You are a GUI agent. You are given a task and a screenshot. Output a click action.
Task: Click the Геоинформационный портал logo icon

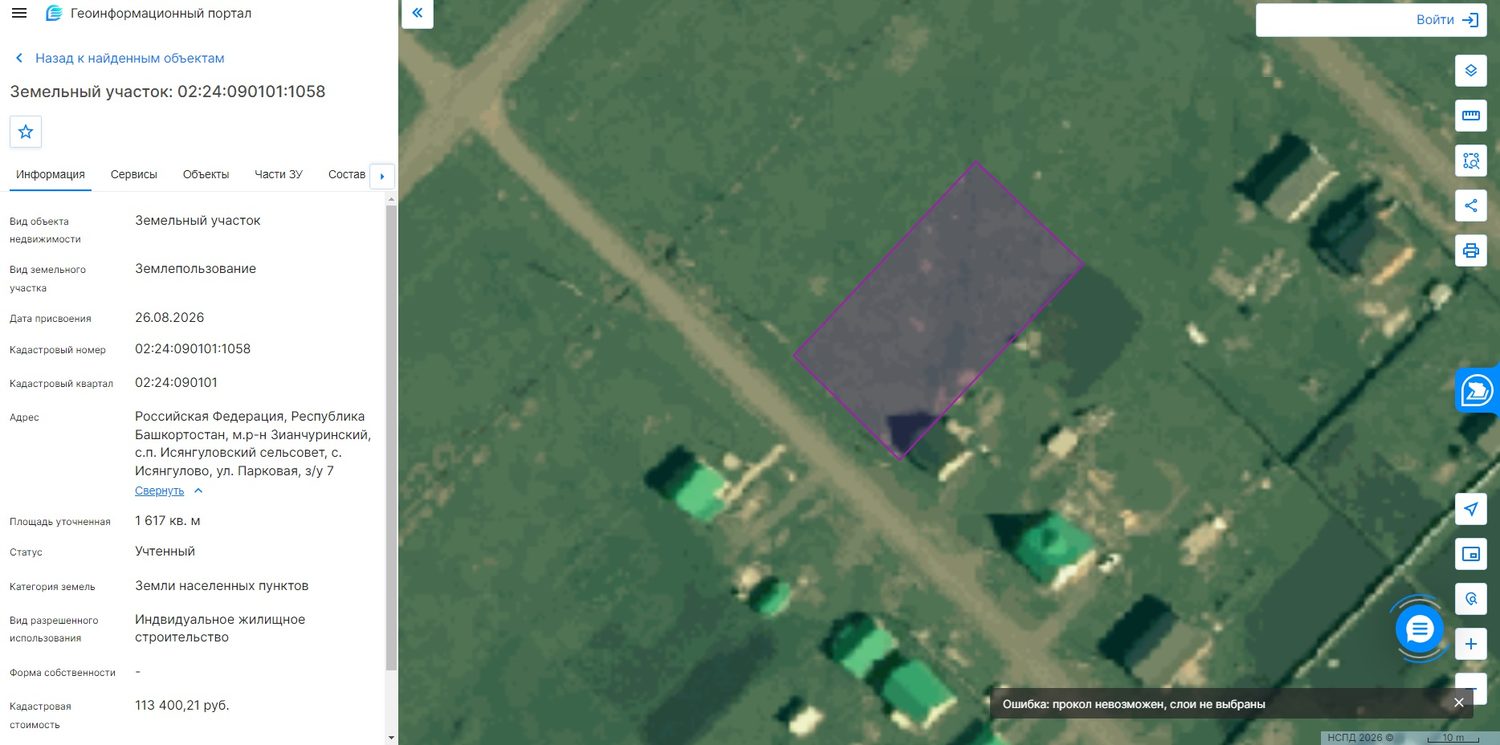pyautogui.click(x=54, y=13)
